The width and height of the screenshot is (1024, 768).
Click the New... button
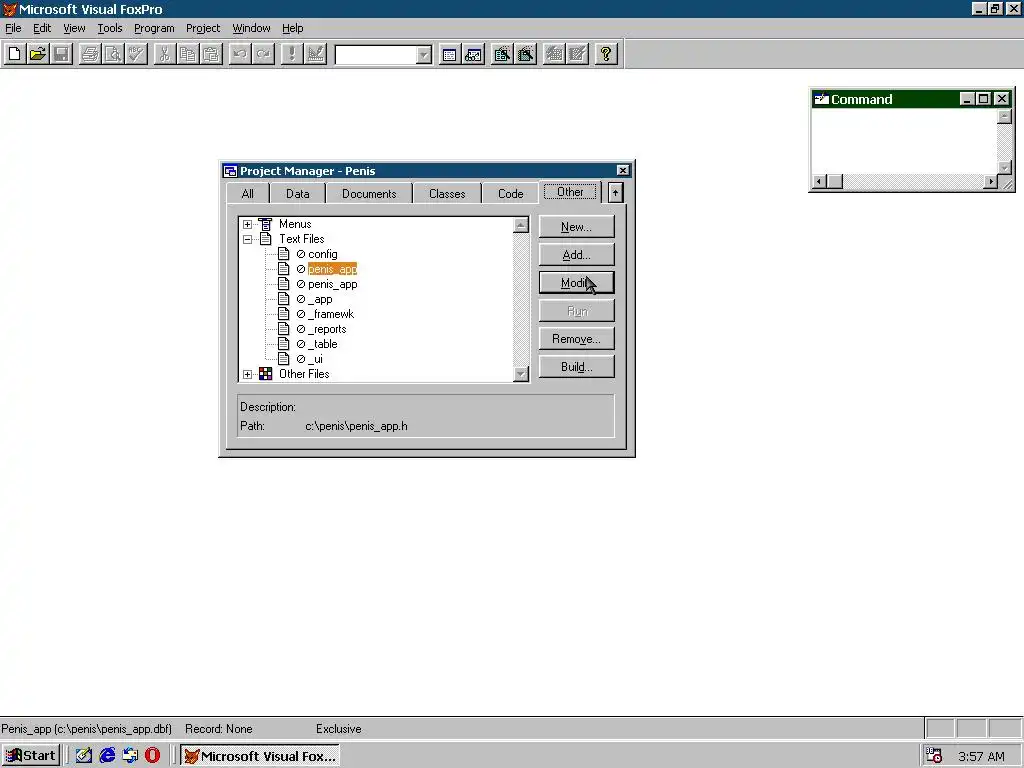(577, 227)
